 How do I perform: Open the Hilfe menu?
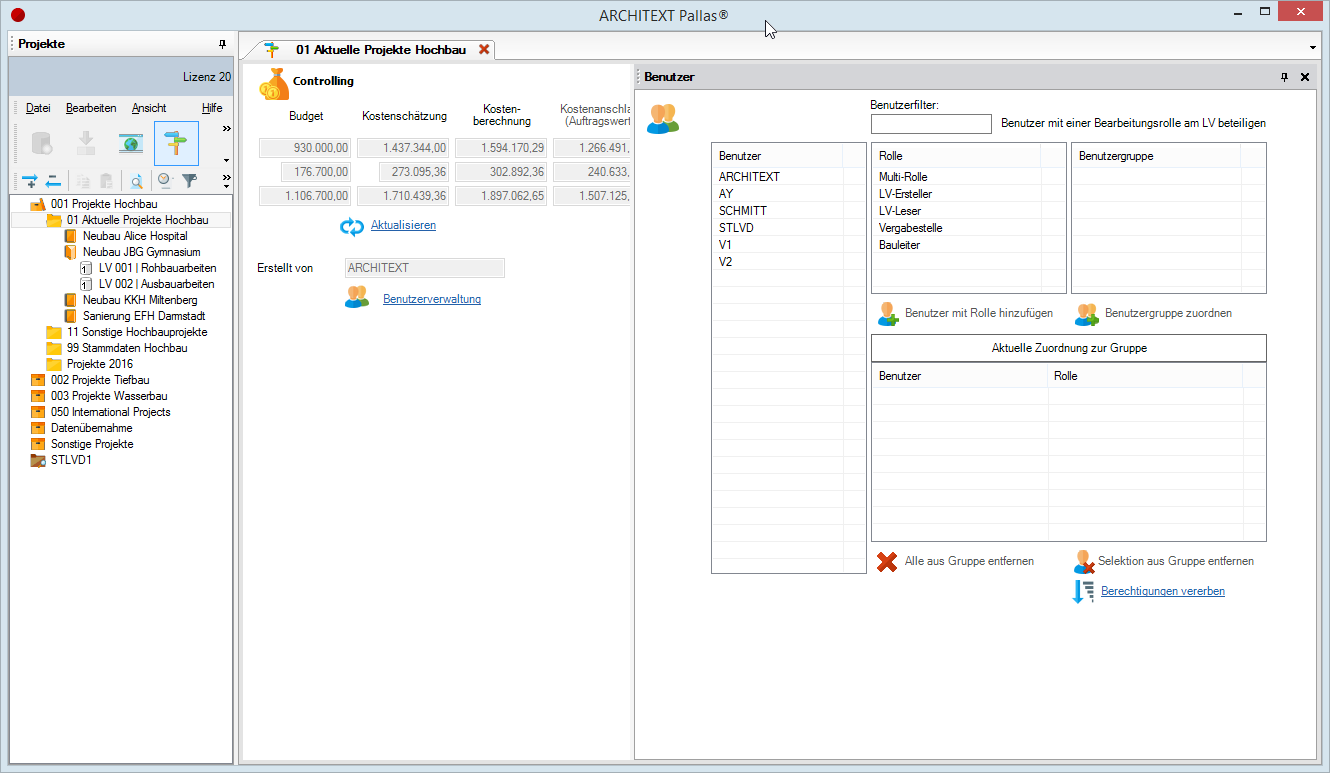click(x=212, y=108)
